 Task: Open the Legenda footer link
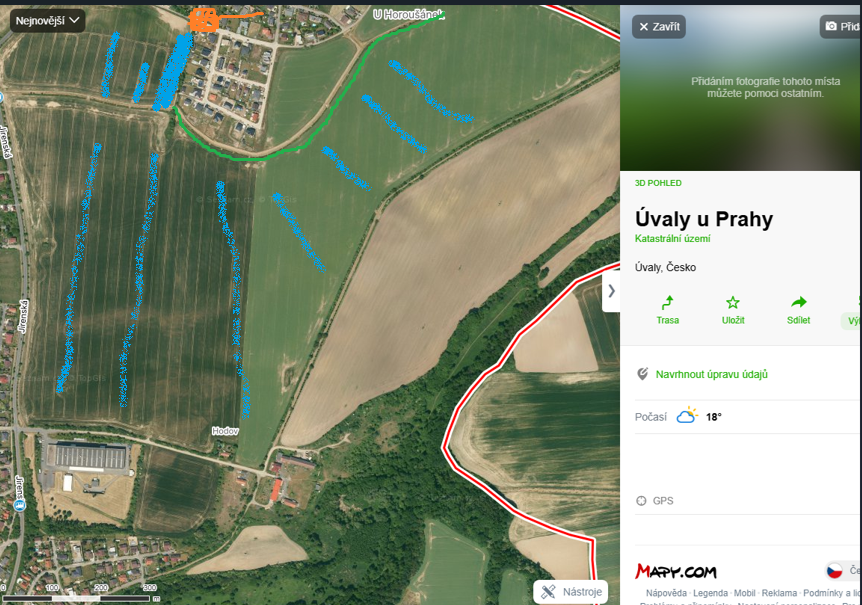(710, 593)
